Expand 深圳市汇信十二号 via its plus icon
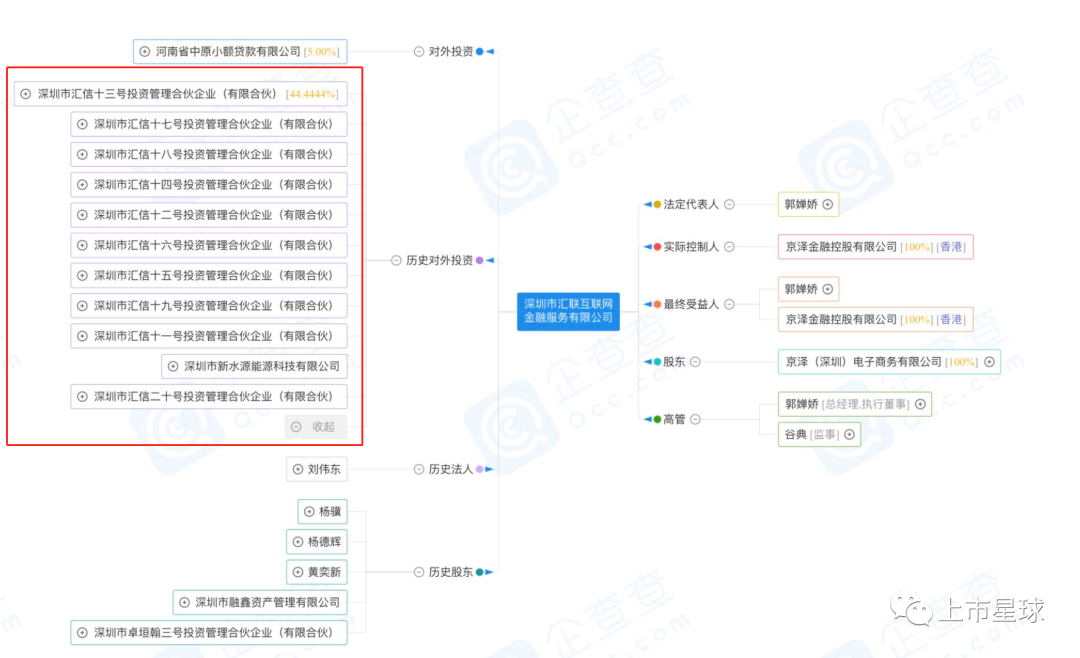Viewport: 1080px width, 658px height. (x=82, y=215)
